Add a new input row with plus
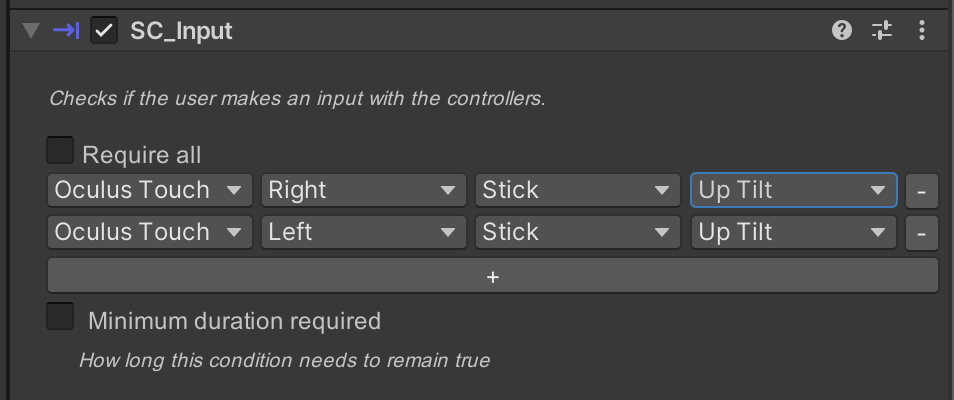The width and height of the screenshot is (954, 400). (x=492, y=276)
